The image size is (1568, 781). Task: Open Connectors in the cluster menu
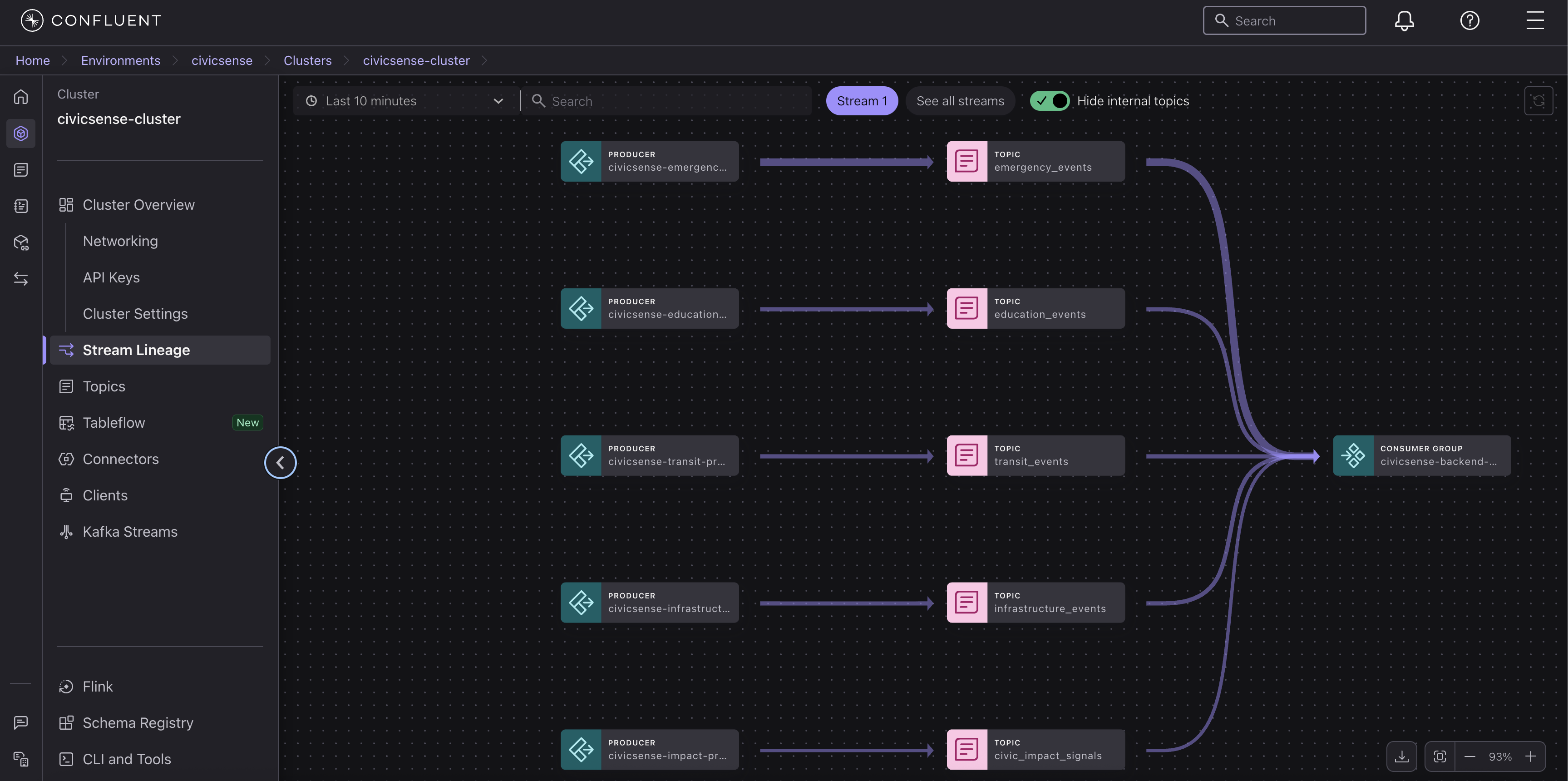pyautogui.click(x=120, y=459)
